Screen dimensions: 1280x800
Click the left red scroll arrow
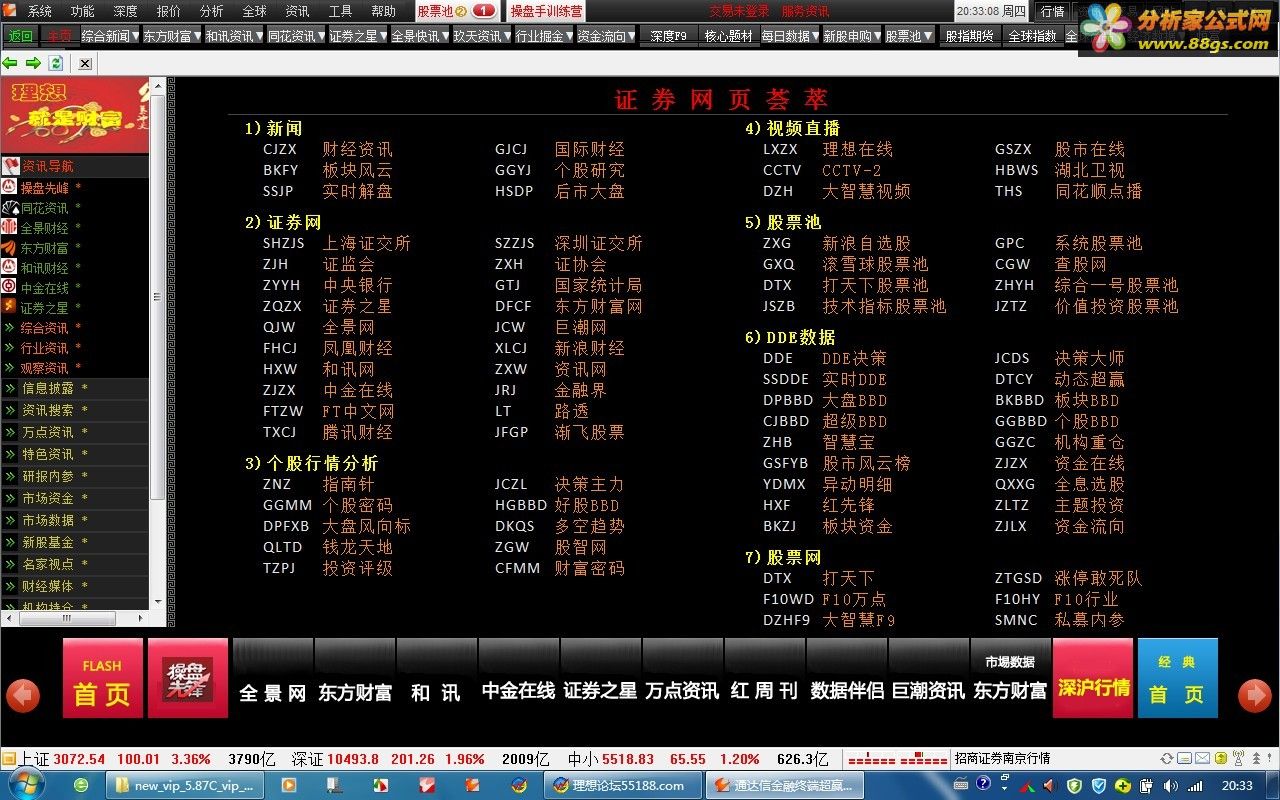pyautogui.click(x=23, y=695)
